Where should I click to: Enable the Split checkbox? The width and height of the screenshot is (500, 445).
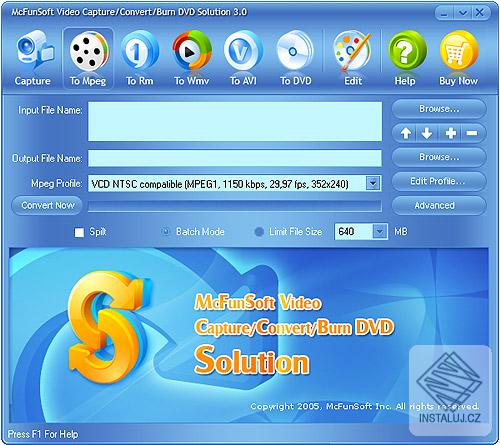point(79,232)
